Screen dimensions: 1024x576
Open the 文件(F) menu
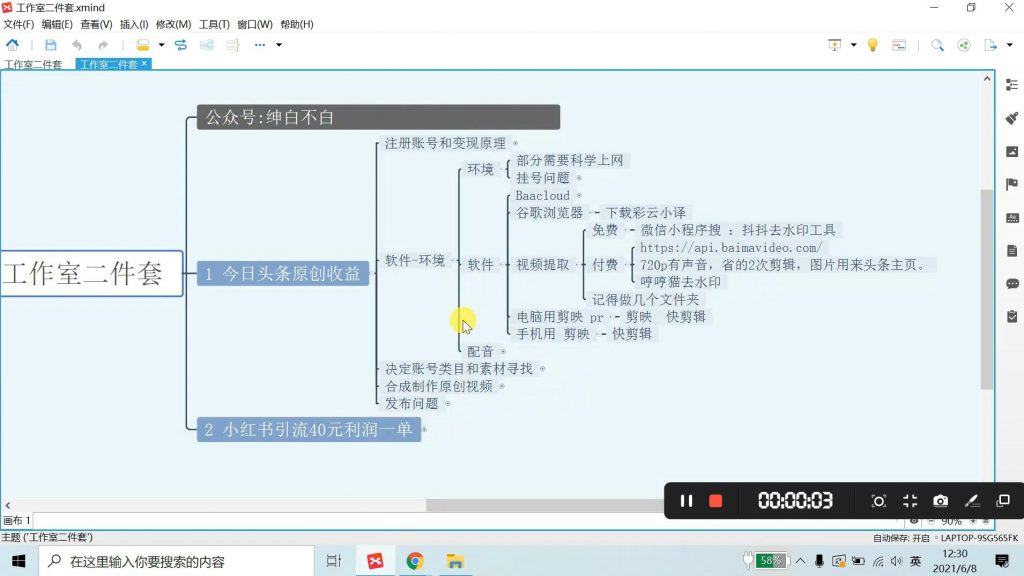click(18, 24)
